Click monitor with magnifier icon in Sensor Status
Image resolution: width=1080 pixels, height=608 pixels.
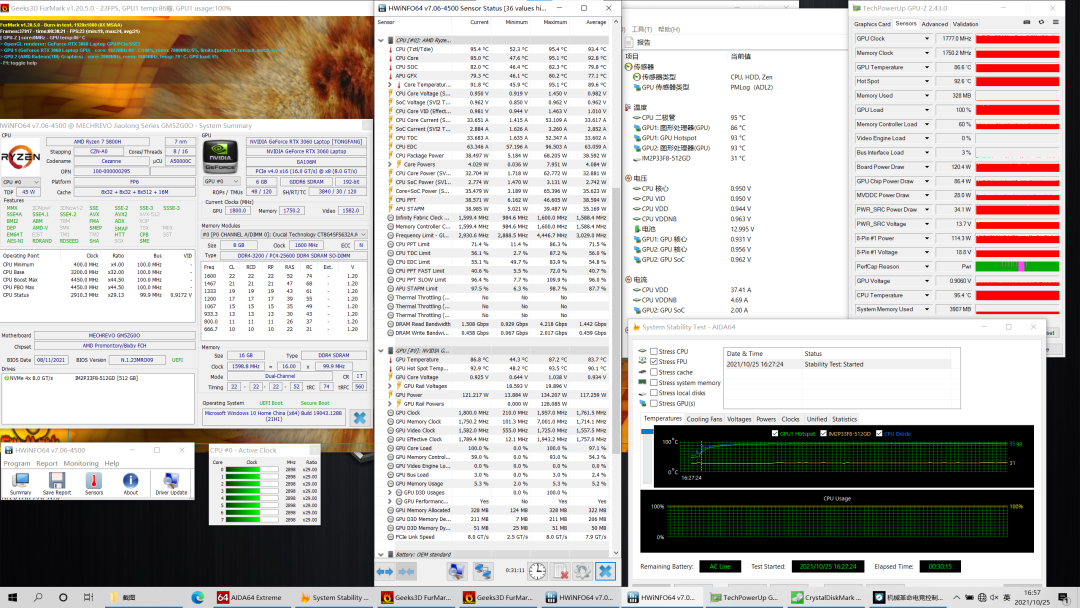[456, 571]
